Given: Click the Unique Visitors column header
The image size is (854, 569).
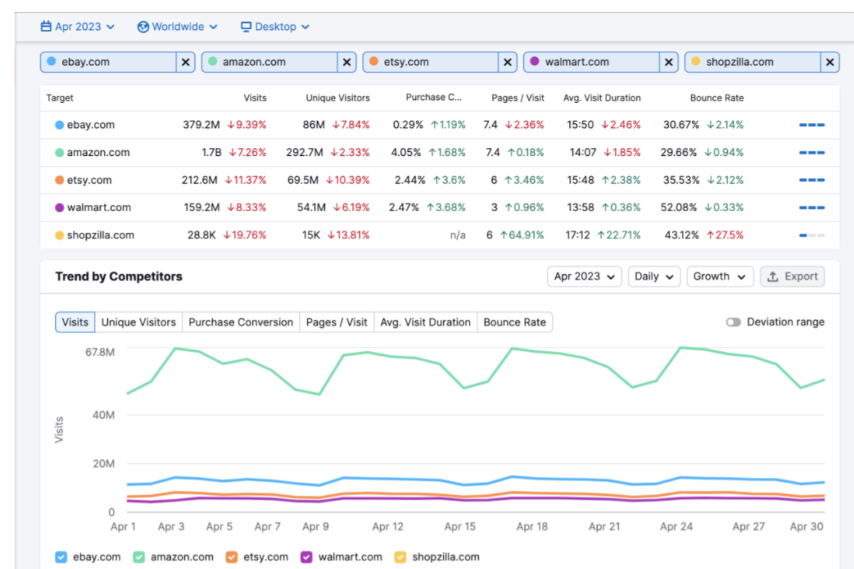Looking at the screenshot, I should point(338,98).
